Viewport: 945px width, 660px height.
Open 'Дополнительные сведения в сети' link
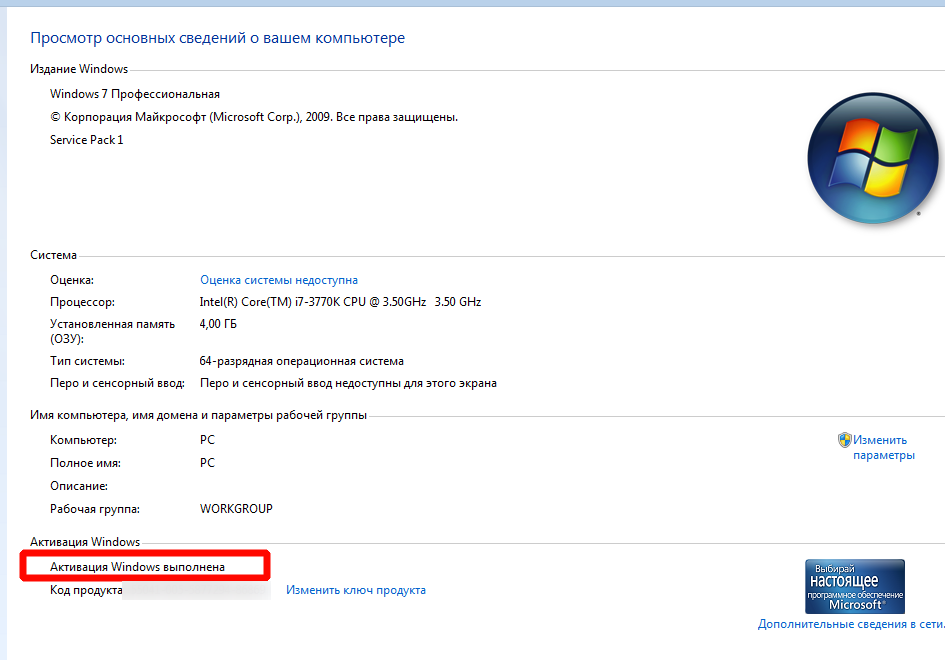(x=850, y=624)
